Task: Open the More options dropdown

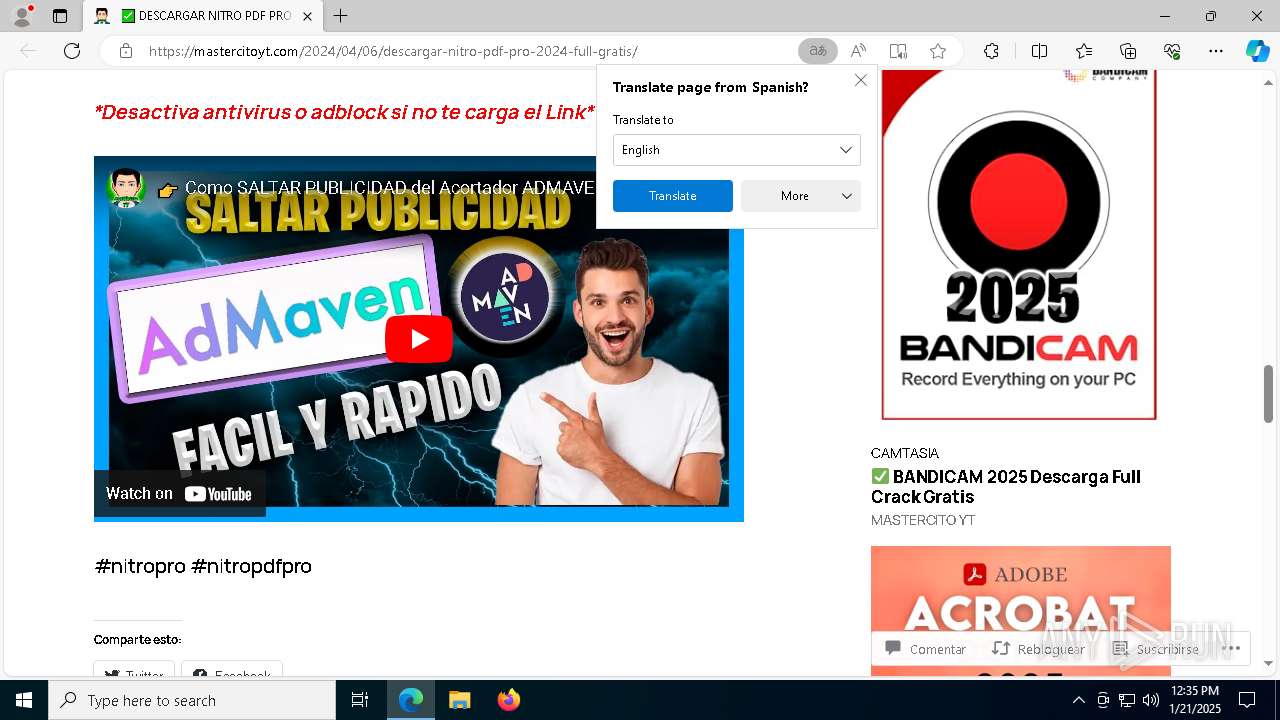Action: [801, 196]
